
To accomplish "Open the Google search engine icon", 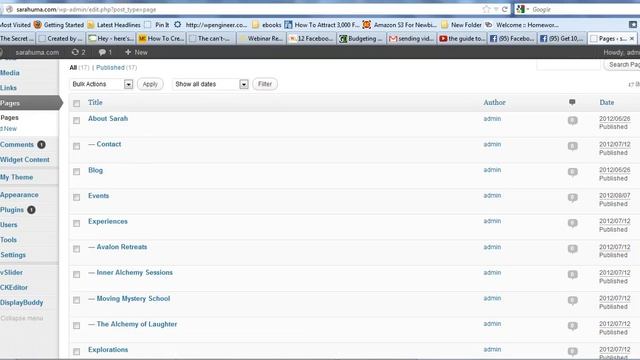I will pyautogui.click(x=520, y=9).
